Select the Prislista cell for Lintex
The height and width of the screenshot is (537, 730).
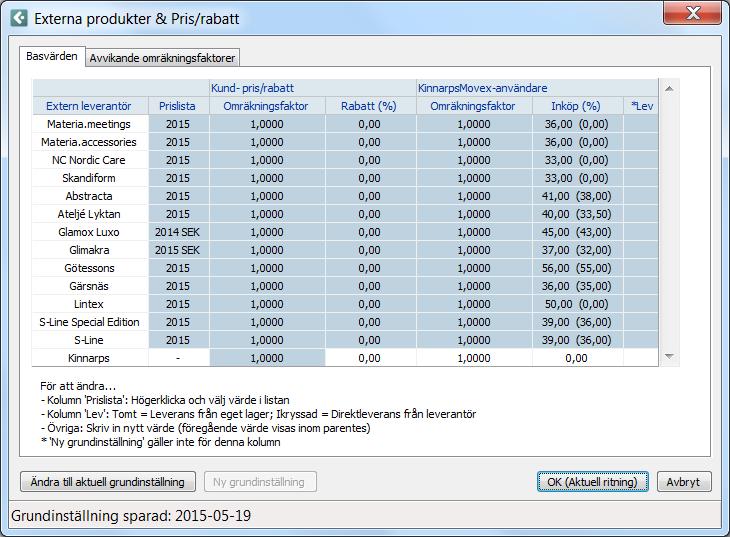click(x=179, y=304)
